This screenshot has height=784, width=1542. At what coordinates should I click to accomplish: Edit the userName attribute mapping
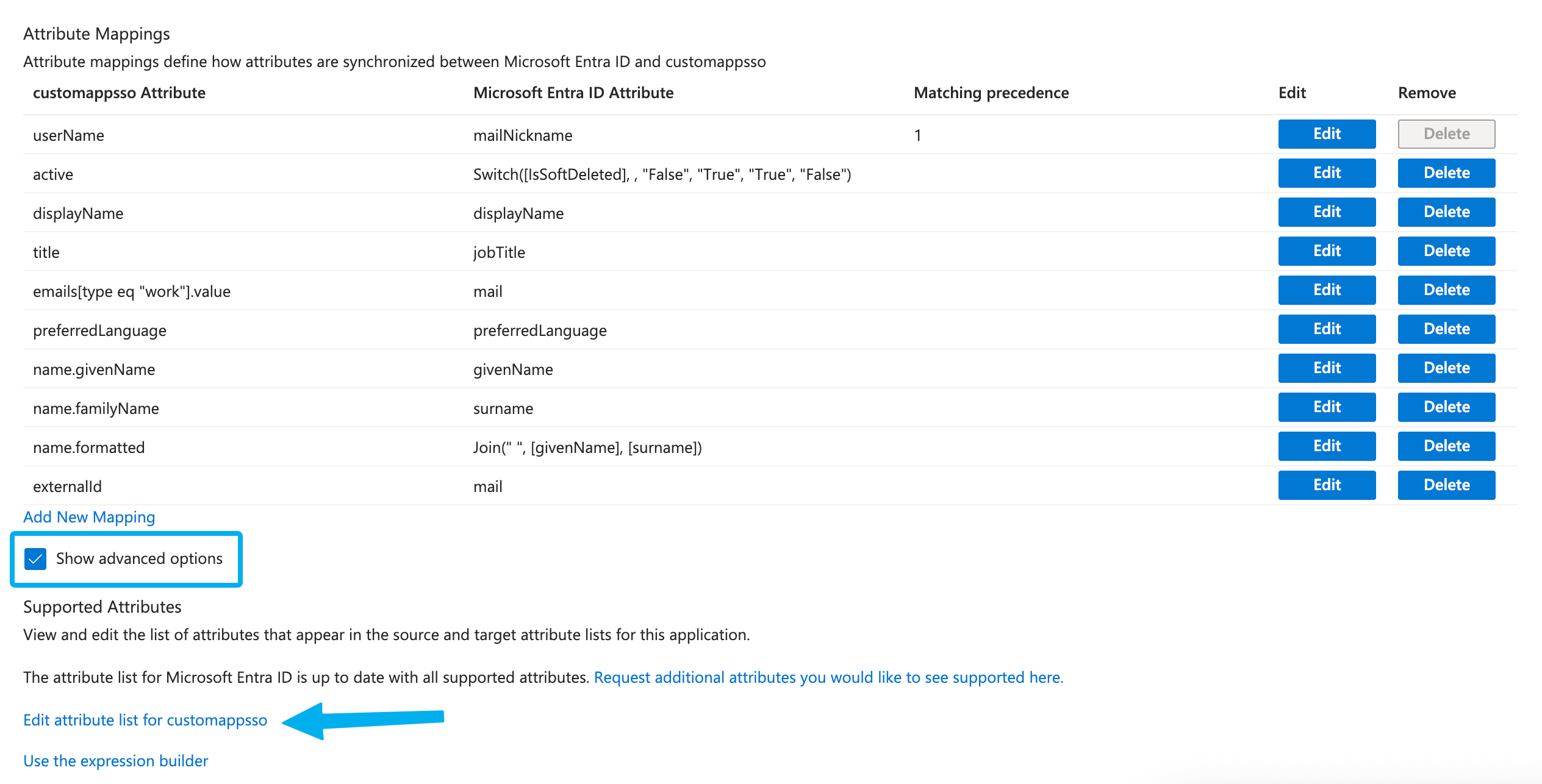1326,134
